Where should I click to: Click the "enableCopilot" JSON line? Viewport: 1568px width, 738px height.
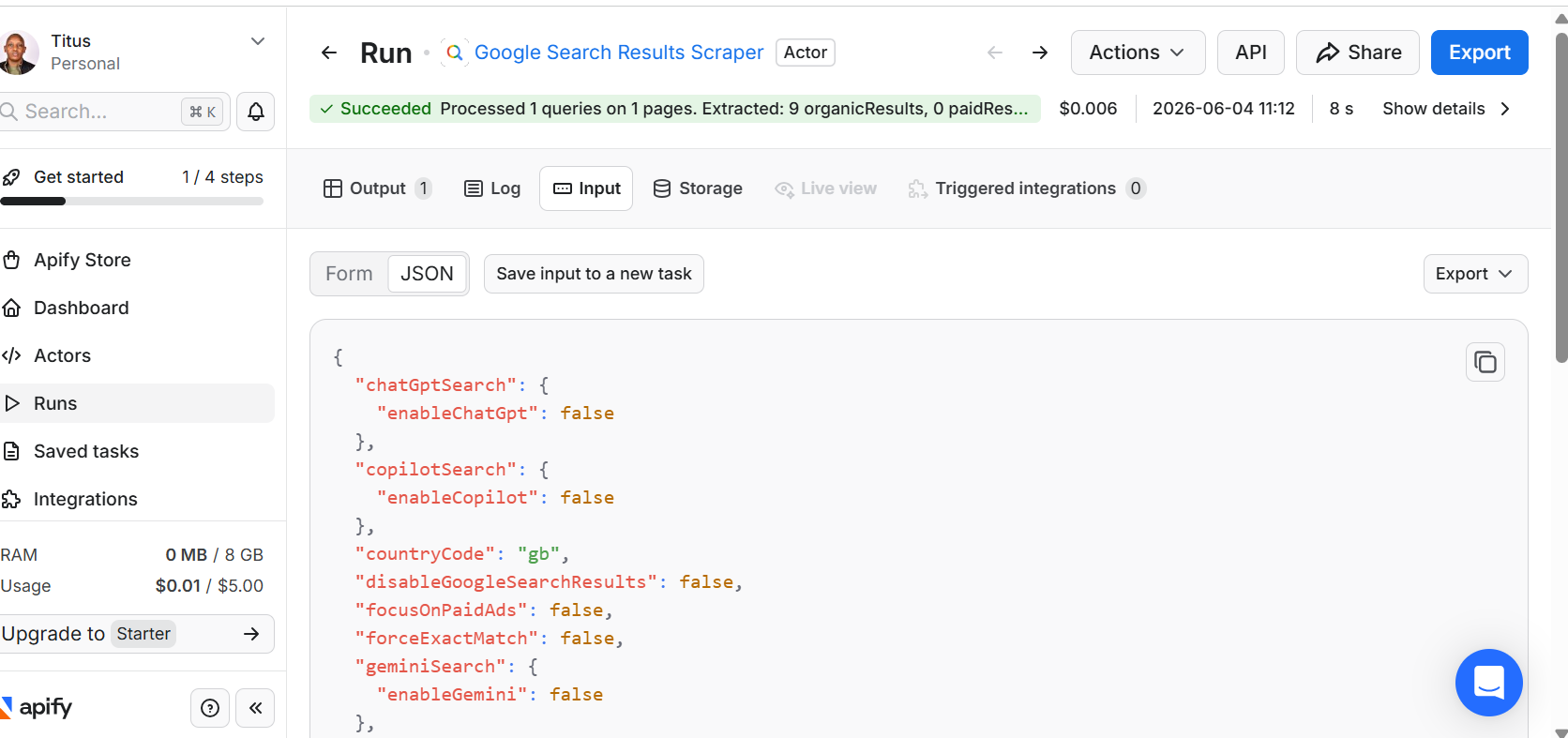[x=495, y=498]
